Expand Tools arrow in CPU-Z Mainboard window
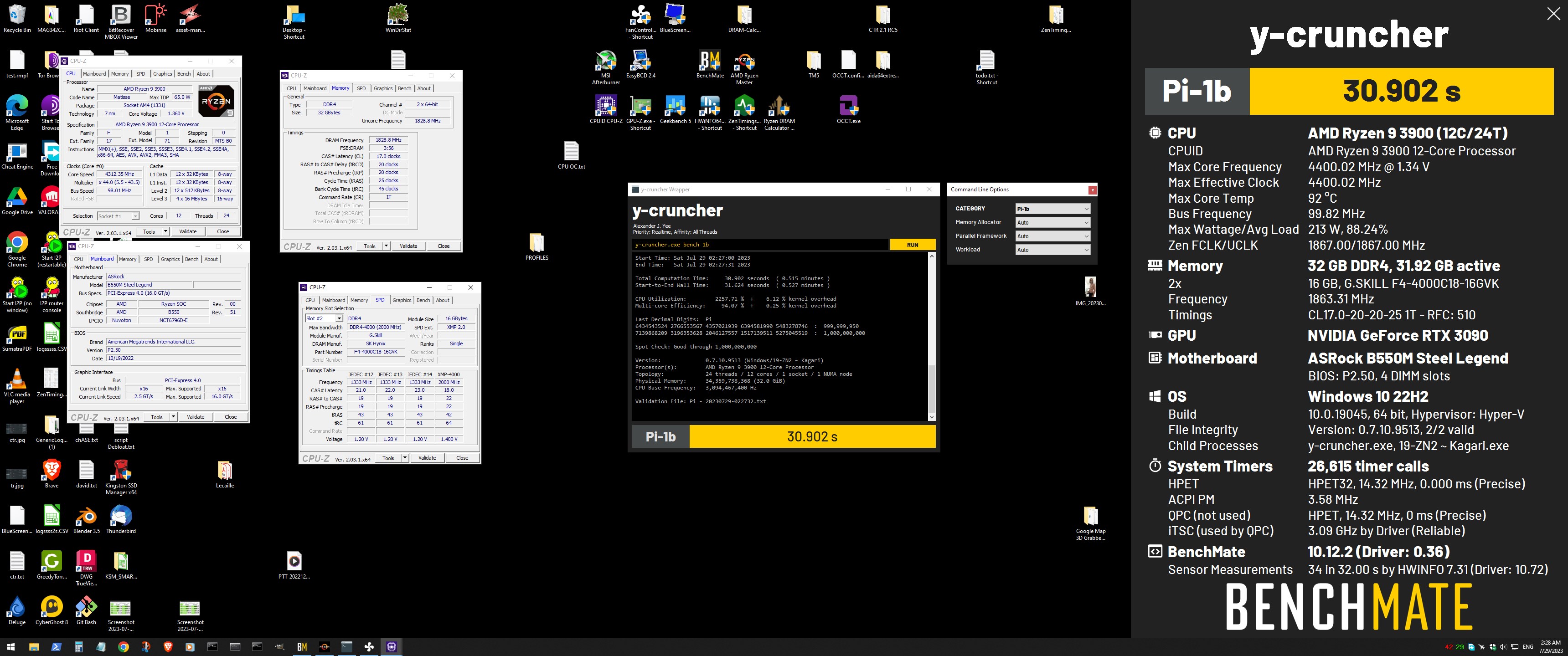 point(174,417)
